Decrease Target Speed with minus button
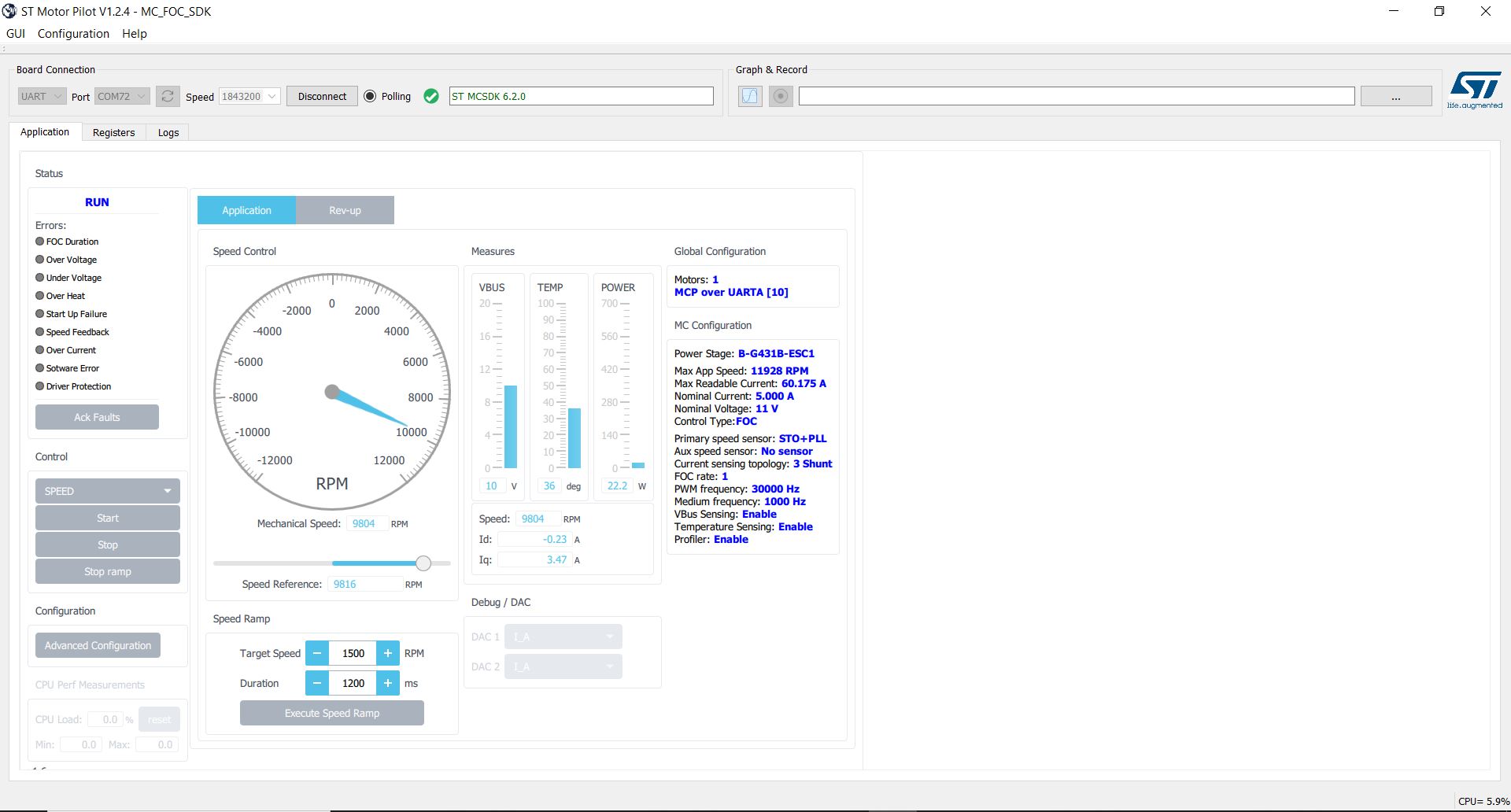1511x812 pixels. (x=316, y=653)
